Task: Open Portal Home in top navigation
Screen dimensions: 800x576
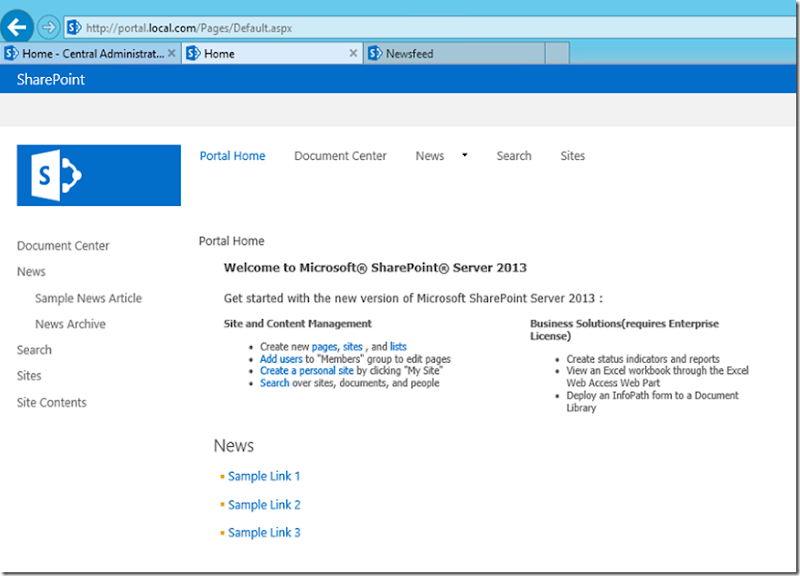Action: click(232, 156)
